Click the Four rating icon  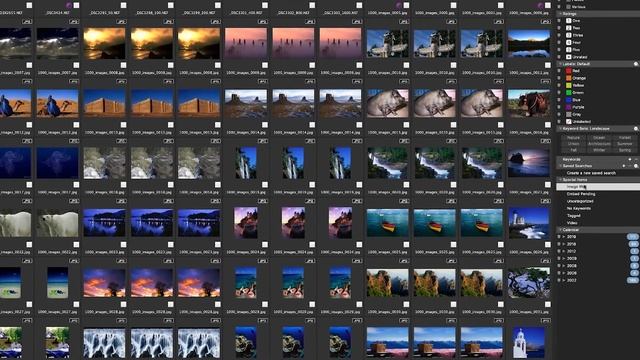tap(569, 42)
